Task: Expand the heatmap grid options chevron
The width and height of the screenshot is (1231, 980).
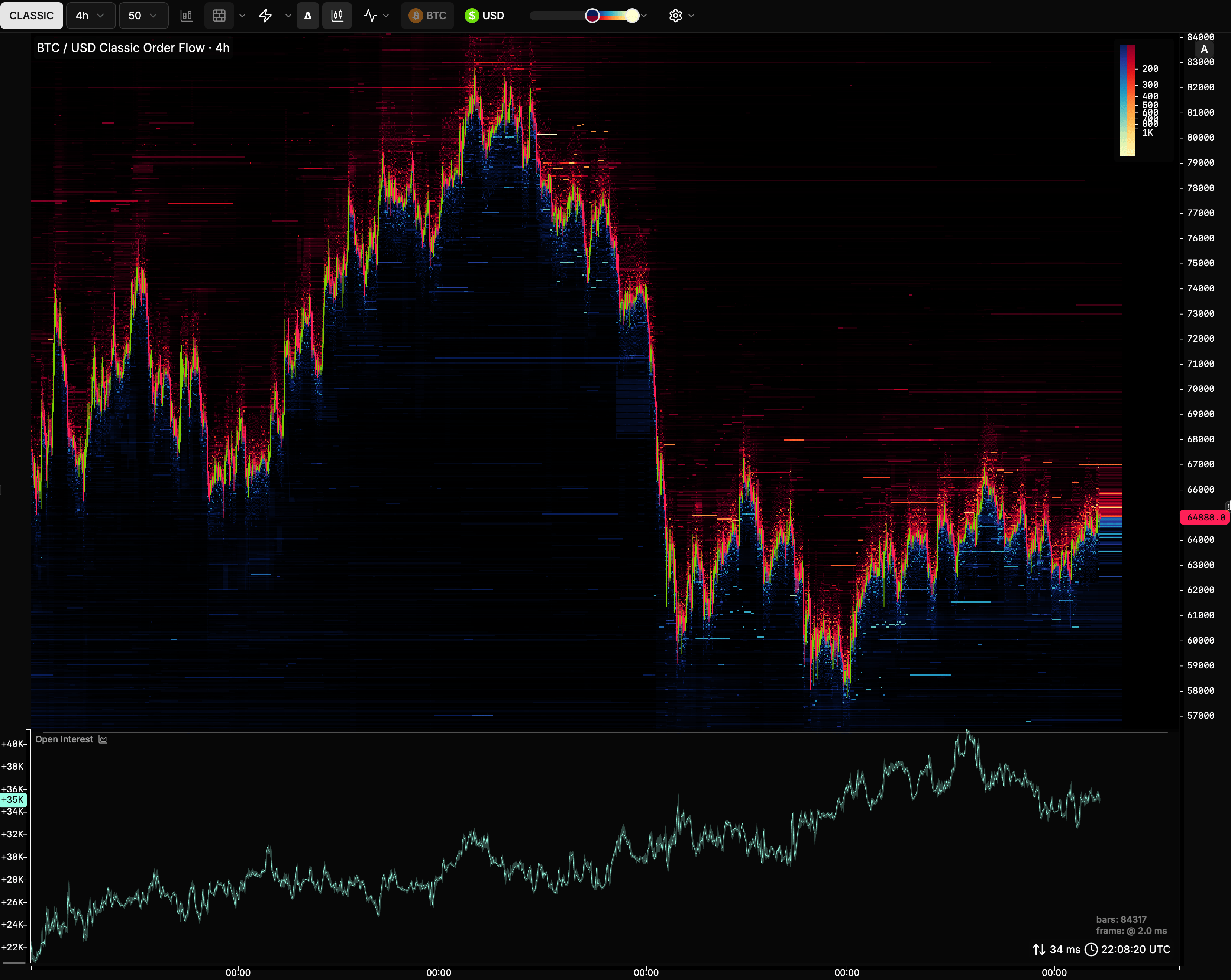Action: point(242,15)
